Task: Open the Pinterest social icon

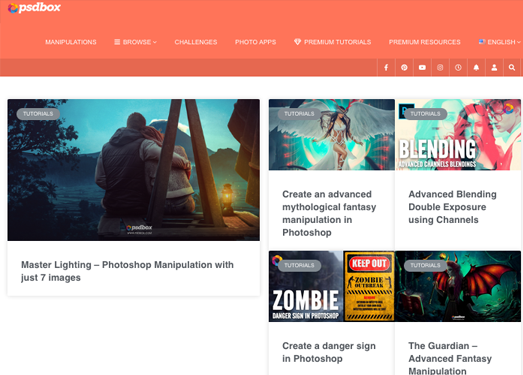Action: (404, 68)
